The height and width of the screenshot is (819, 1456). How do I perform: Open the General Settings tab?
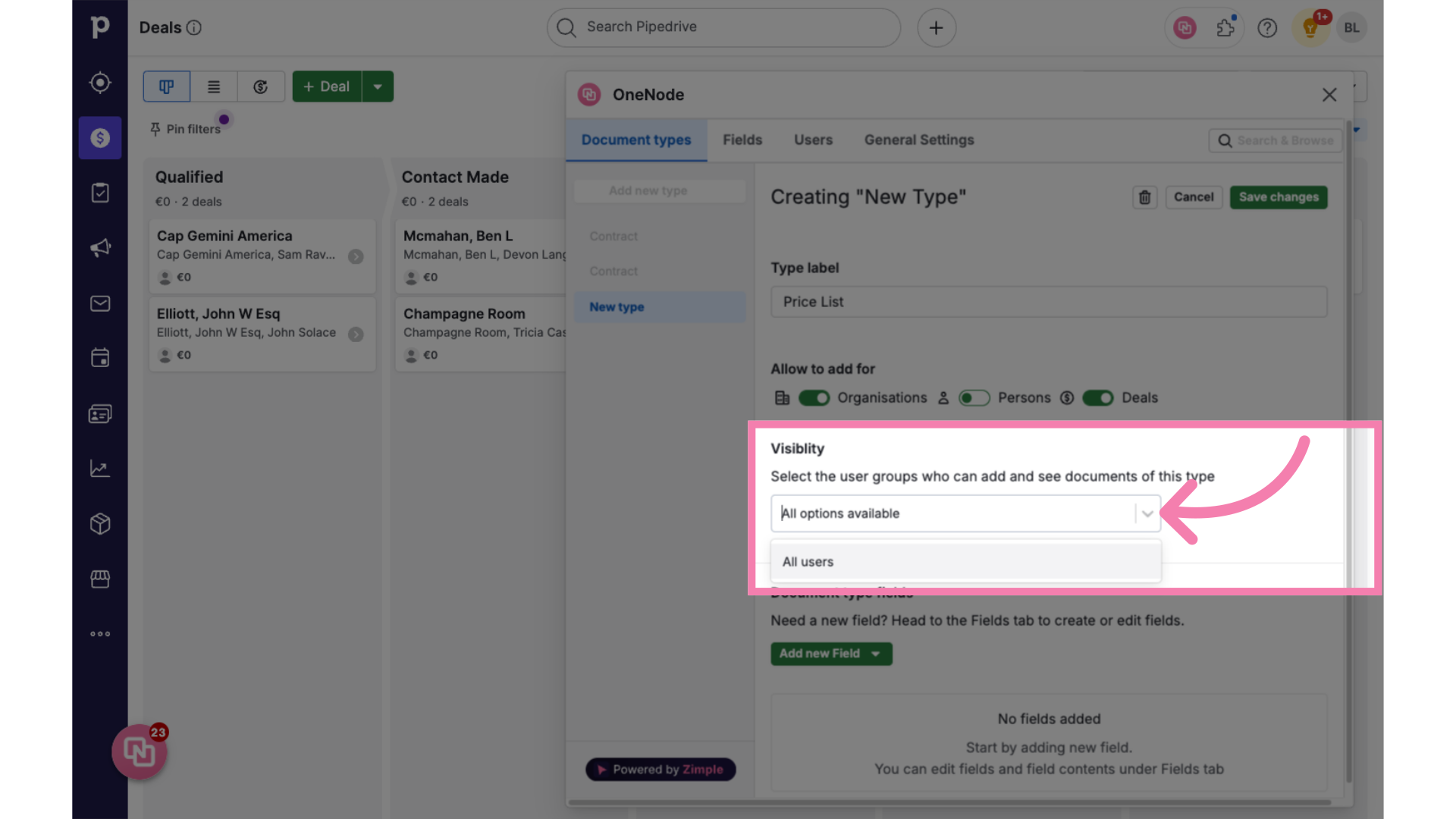tap(919, 140)
